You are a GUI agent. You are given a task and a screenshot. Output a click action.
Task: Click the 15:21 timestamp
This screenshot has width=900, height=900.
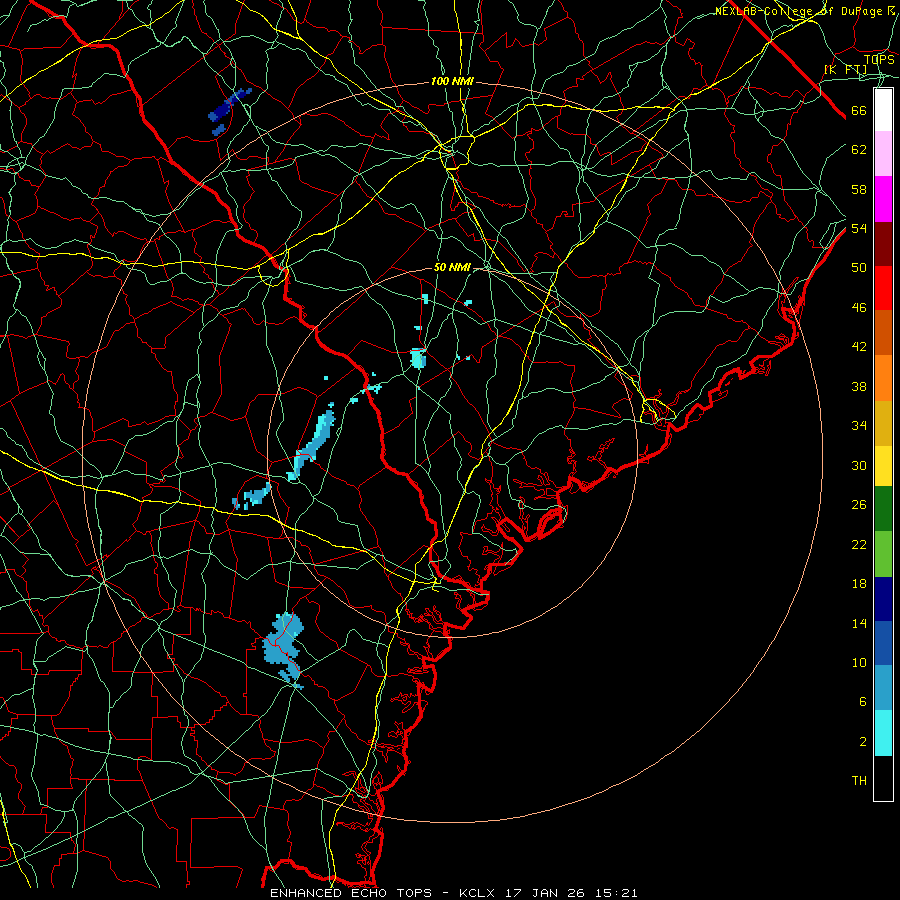616,893
